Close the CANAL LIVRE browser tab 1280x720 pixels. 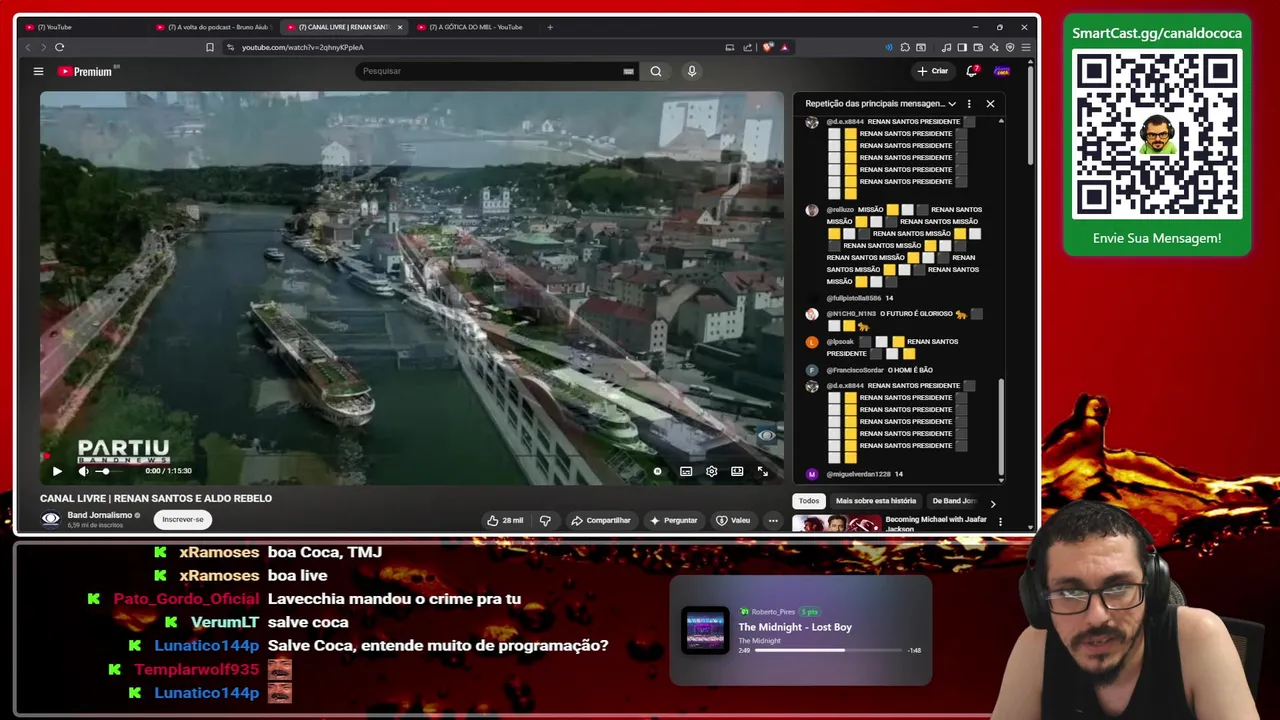400,27
